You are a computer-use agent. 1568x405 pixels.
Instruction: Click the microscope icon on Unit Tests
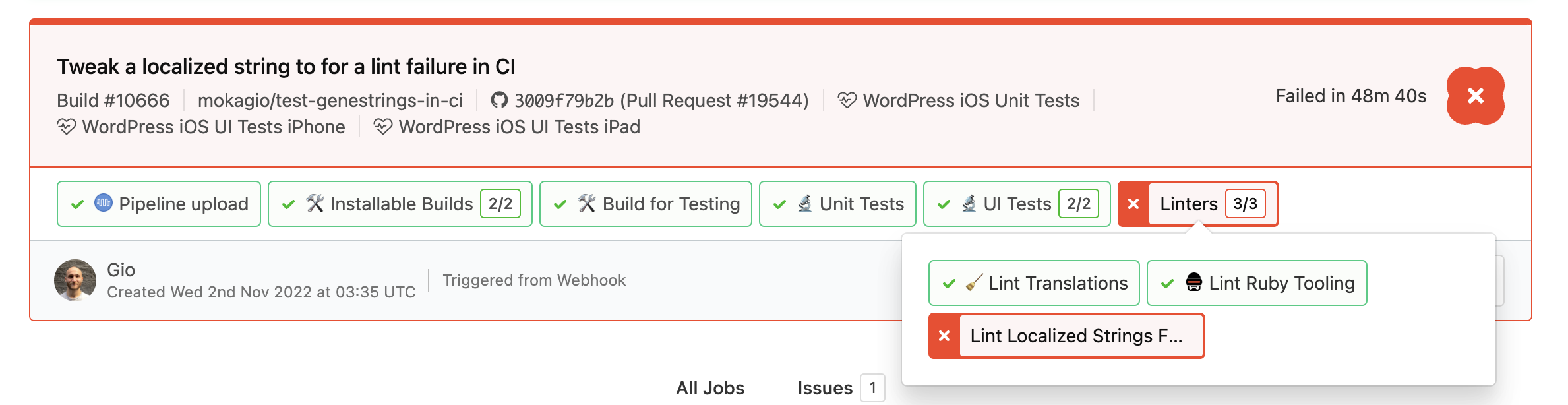tap(804, 203)
